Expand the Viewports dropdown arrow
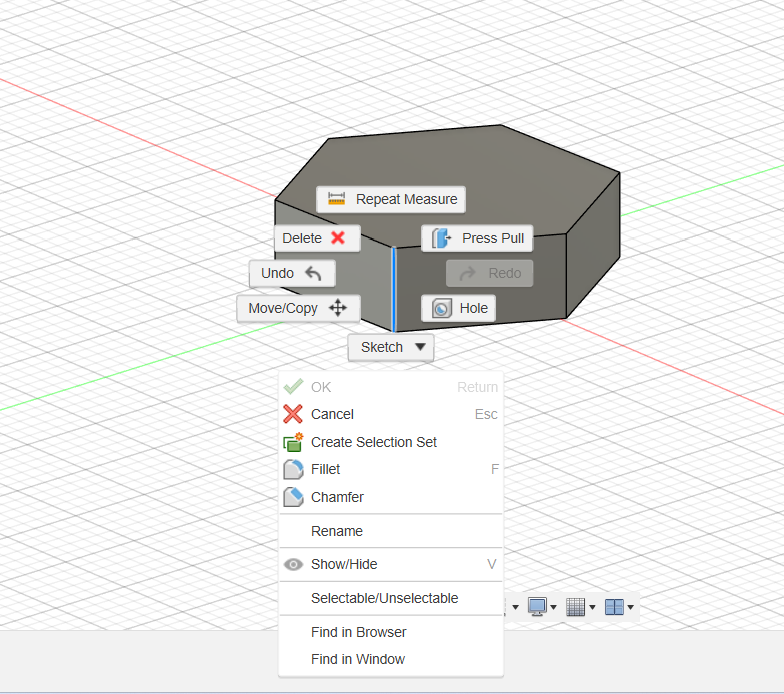Image resolution: width=784 pixels, height=694 pixels. [630, 608]
